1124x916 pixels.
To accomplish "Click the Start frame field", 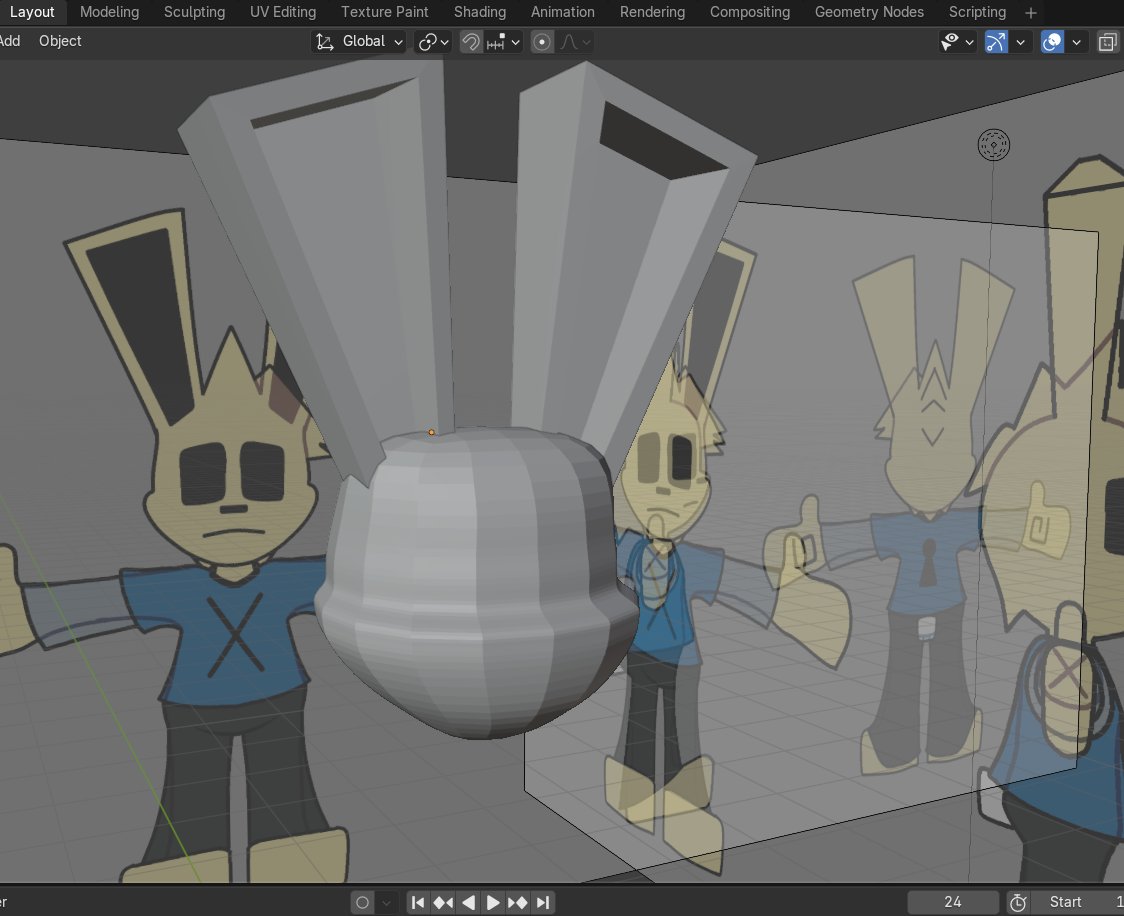I will click(1077, 902).
